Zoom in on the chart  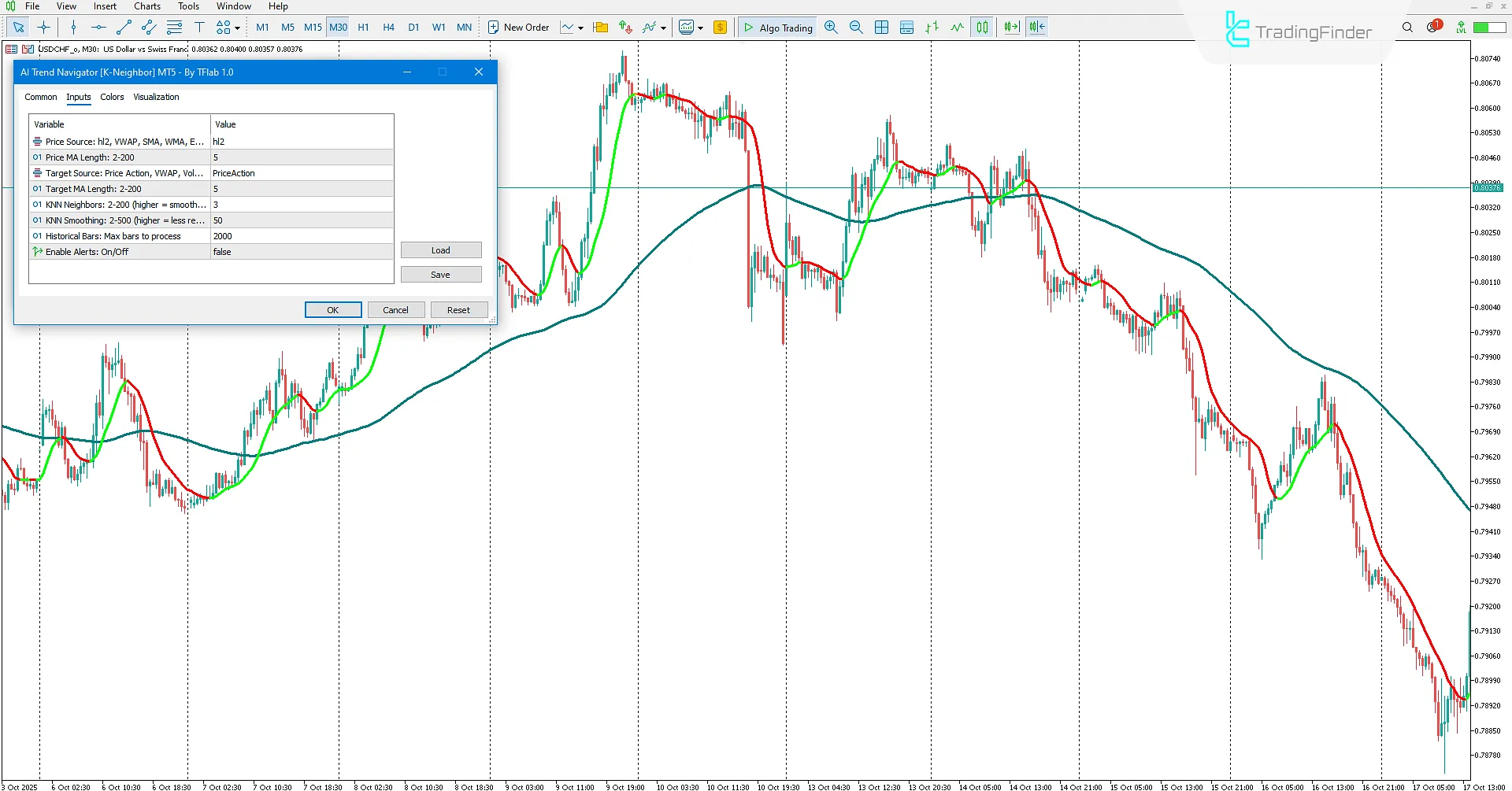click(x=831, y=27)
